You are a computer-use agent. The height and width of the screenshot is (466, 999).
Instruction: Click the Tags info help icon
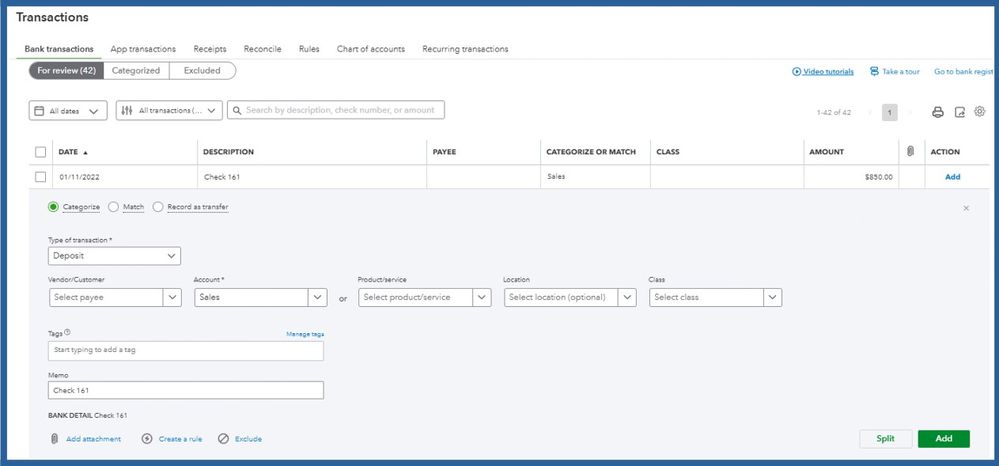pos(68,332)
